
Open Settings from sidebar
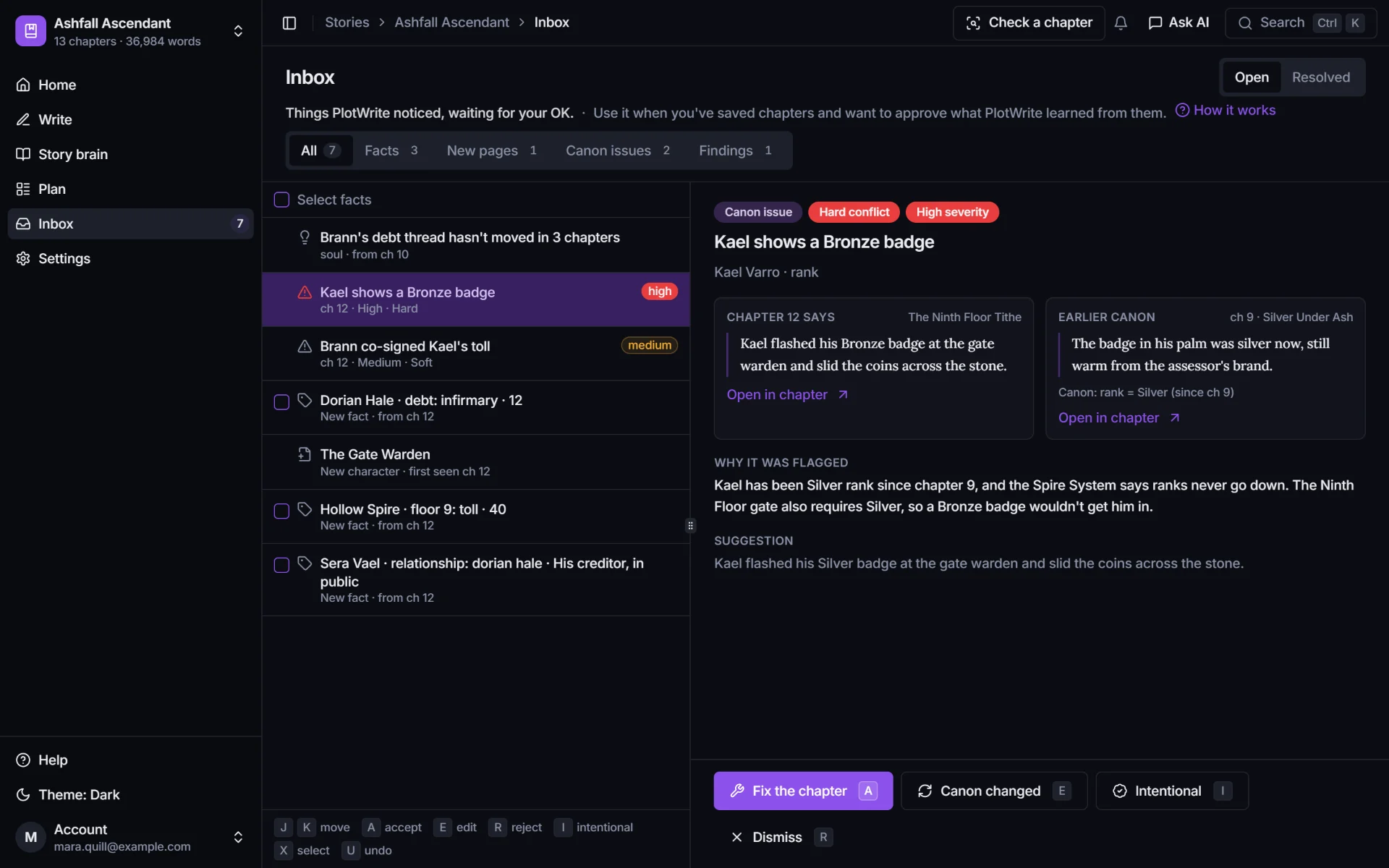(130, 258)
